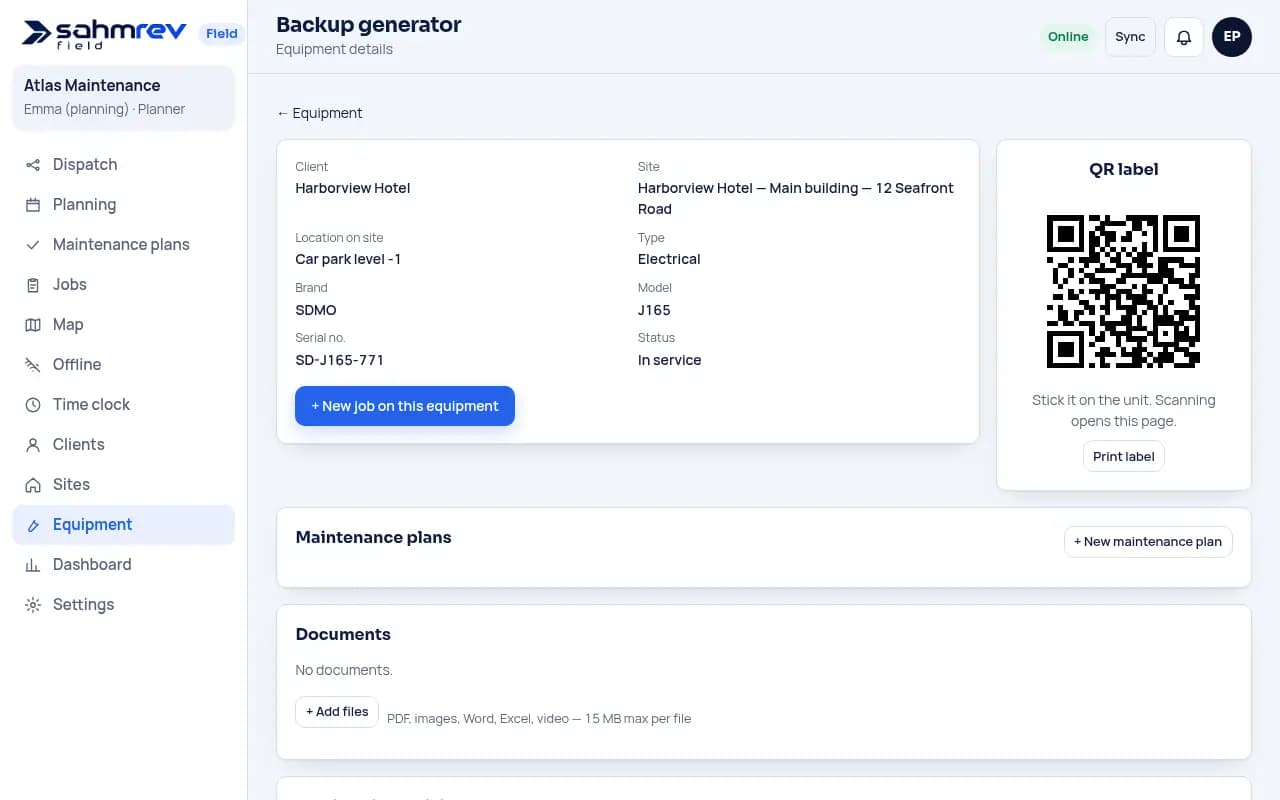
Task: Open the EP user avatar menu
Action: click(x=1232, y=37)
